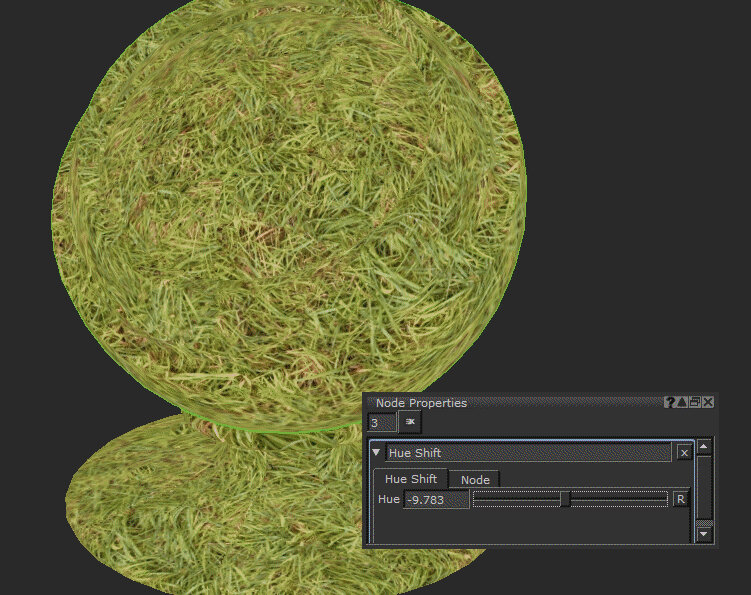Click the scrollbar up arrow

[x=704, y=447]
